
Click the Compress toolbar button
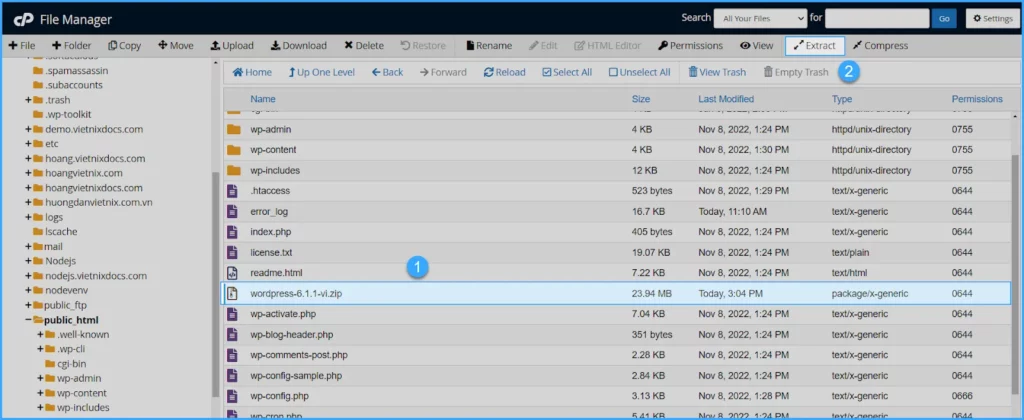(x=880, y=45)
